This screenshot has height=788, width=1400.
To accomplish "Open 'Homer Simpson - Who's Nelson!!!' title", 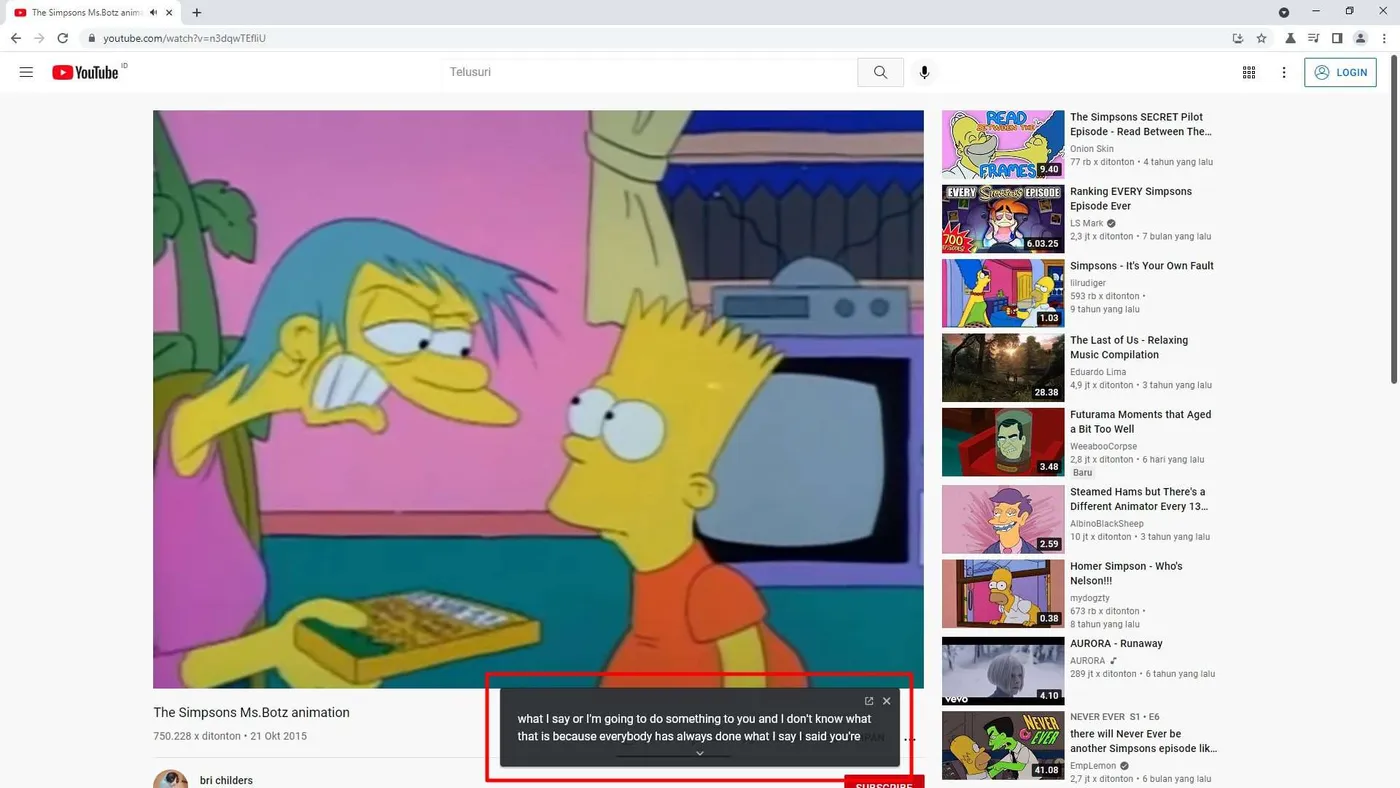I will point(1126,573).
